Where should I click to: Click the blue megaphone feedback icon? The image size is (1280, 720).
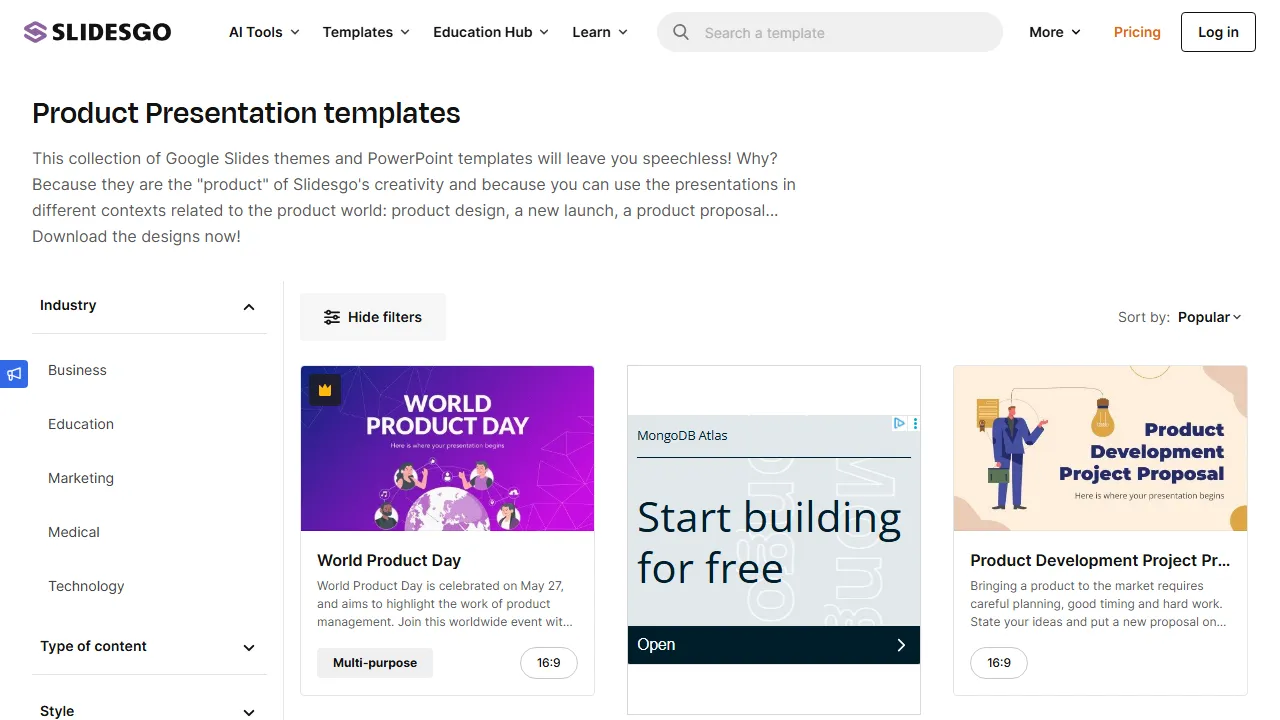14,374
